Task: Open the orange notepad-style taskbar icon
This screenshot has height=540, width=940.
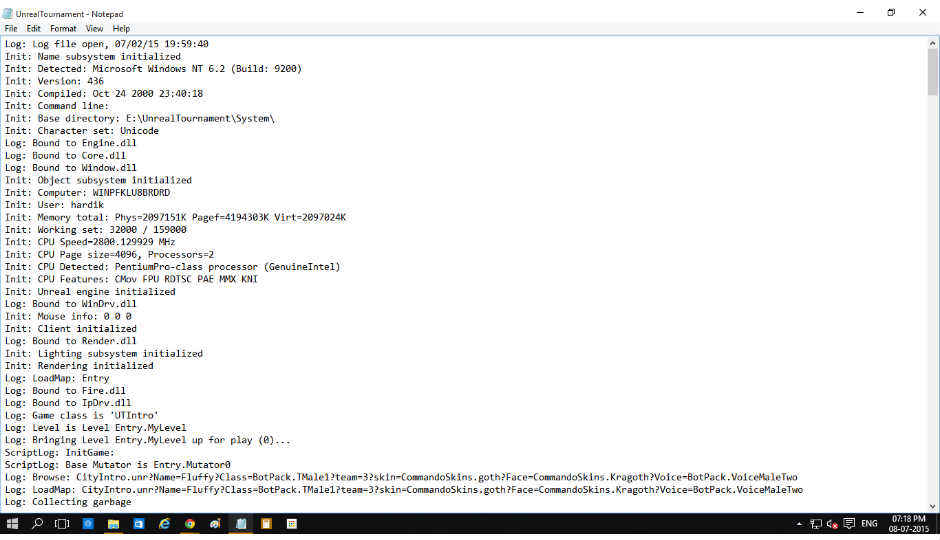Action: pyautogui.click(x=266, y=524)
